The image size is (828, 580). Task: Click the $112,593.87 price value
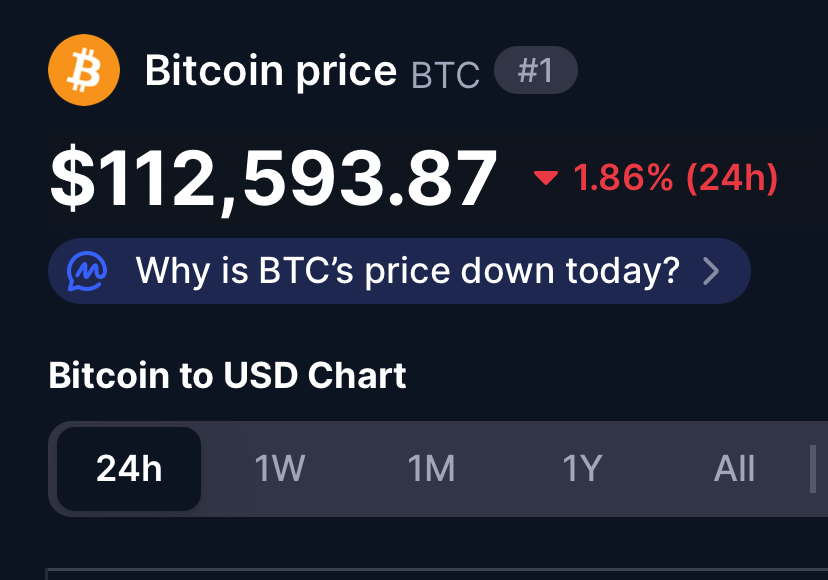pyautogui.click(x=273, y=180)
